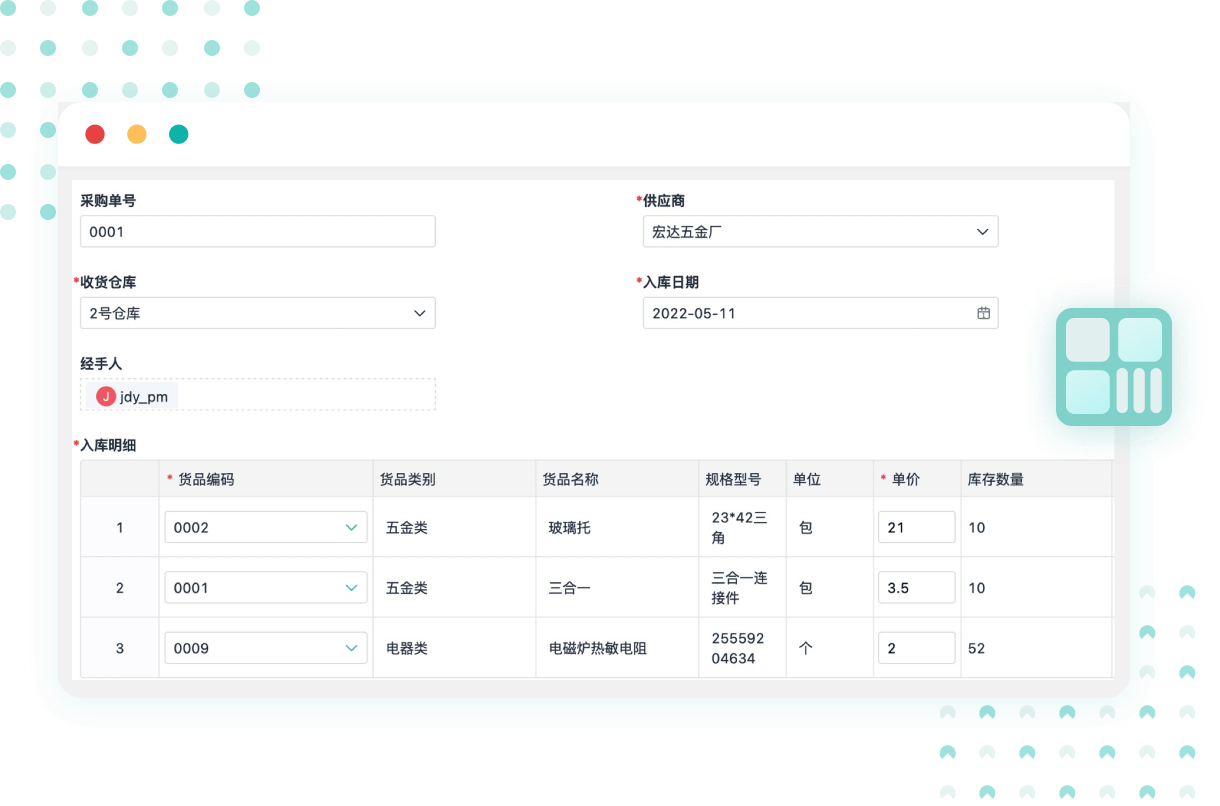Click the 入库日期 field label

[x=671, y=282]
